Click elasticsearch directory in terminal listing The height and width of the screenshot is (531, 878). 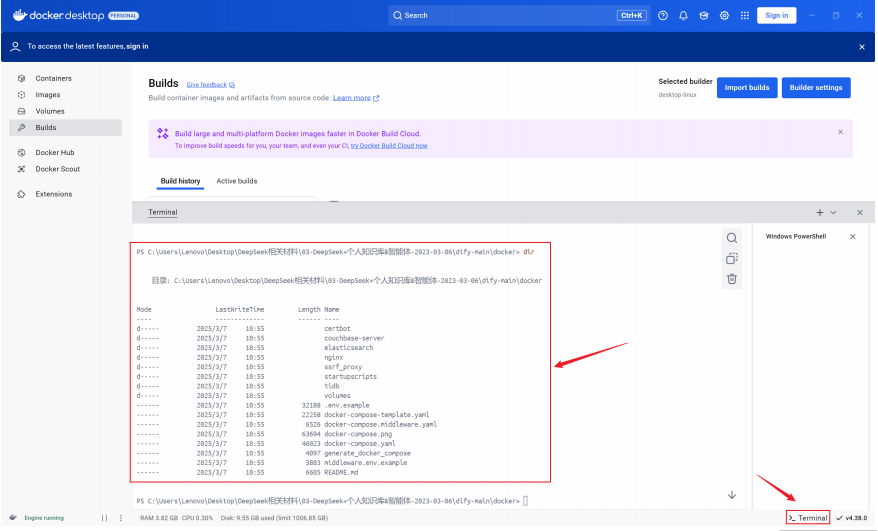[x=348, y=348]
